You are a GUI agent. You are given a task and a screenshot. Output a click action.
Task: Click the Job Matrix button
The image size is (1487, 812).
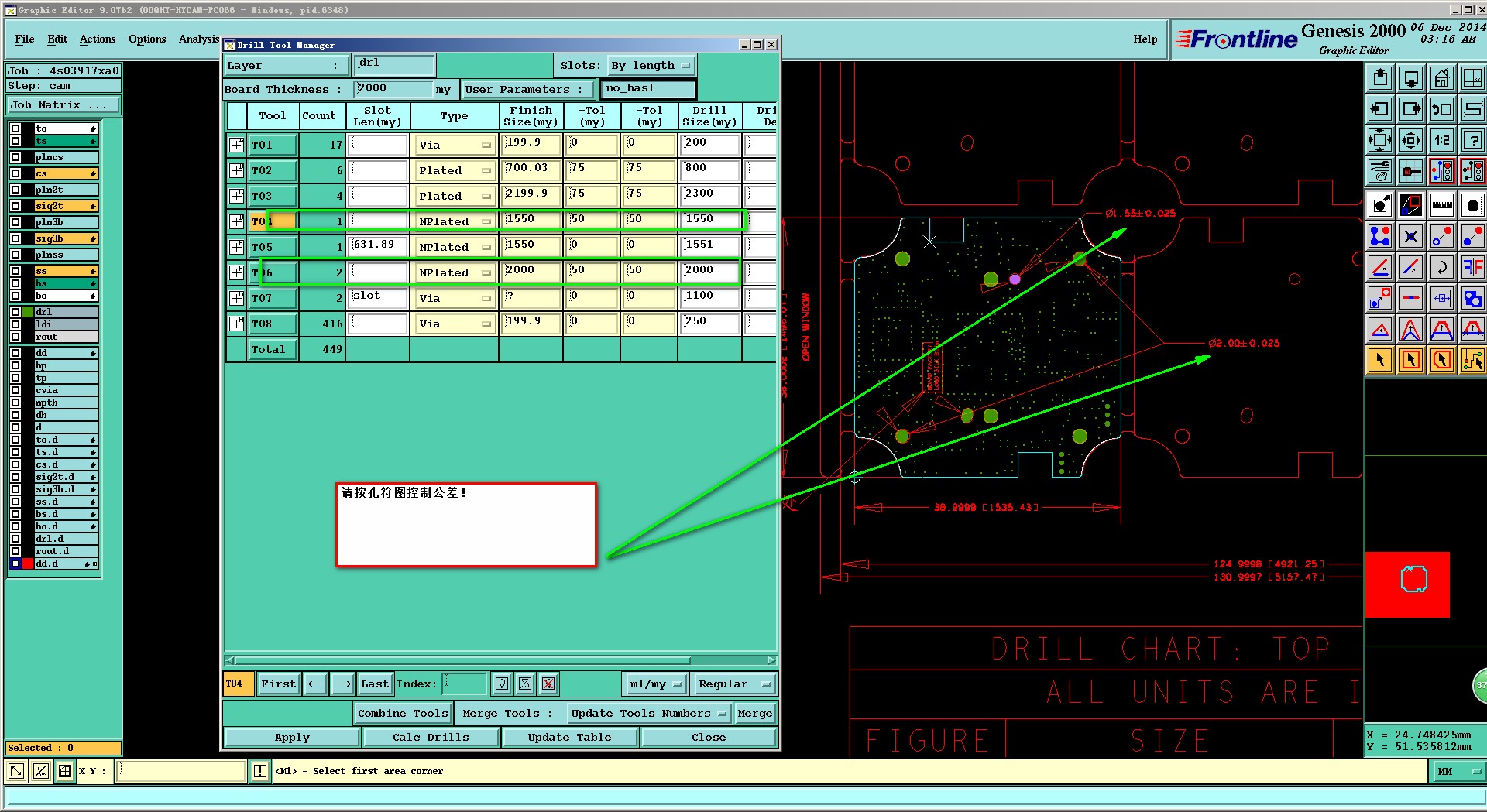[x=64, y=105]
